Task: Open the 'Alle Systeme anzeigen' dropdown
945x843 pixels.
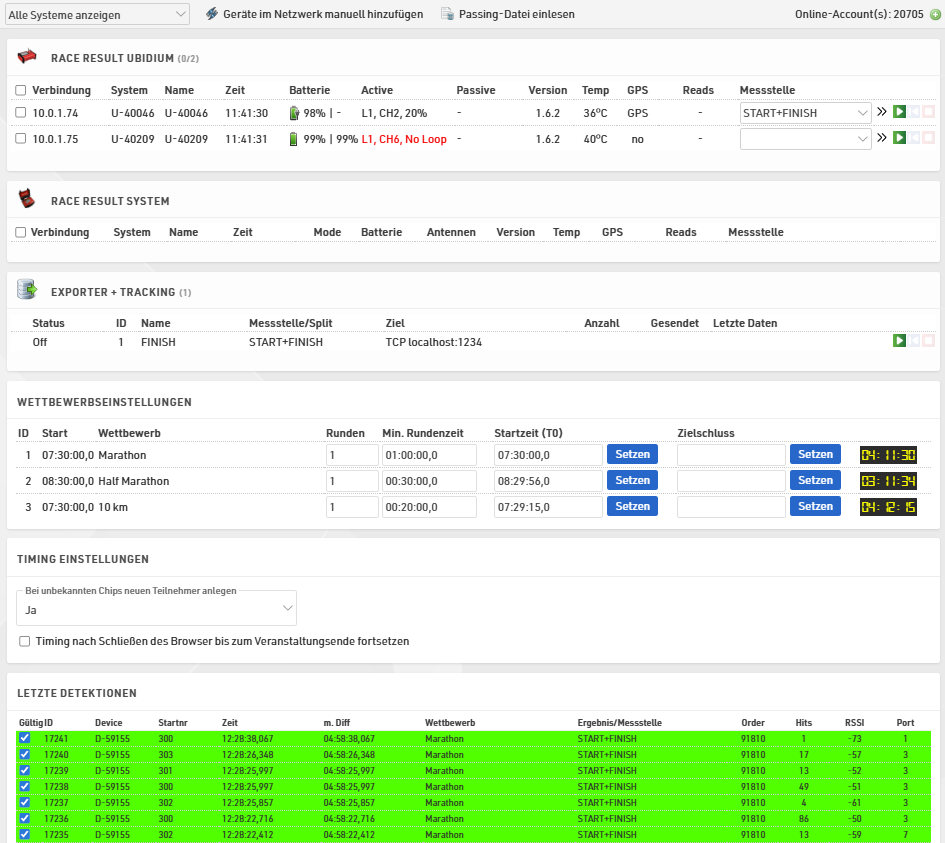Action: tap(97, 14)
